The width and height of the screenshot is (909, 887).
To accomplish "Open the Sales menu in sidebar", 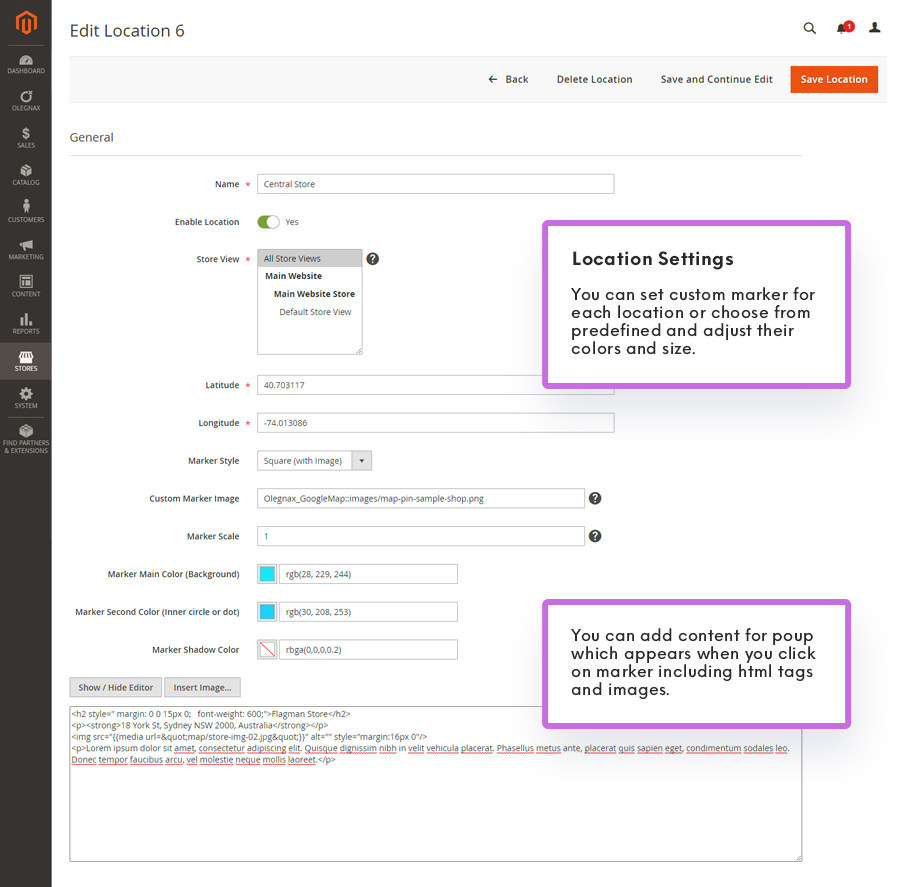I will pyautogui.click(x=25, y=138).
